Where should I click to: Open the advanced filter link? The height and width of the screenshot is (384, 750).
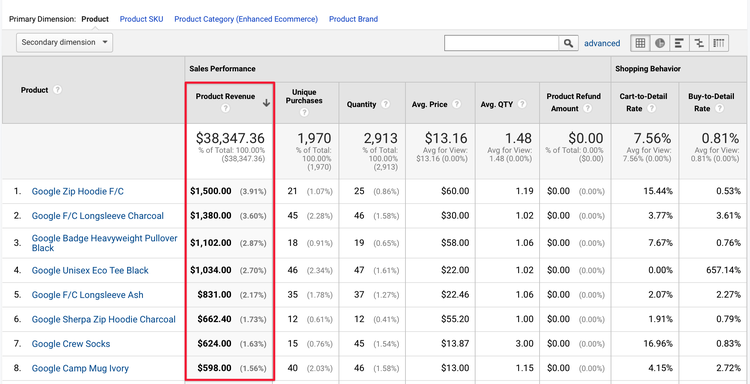coord(602,43)
